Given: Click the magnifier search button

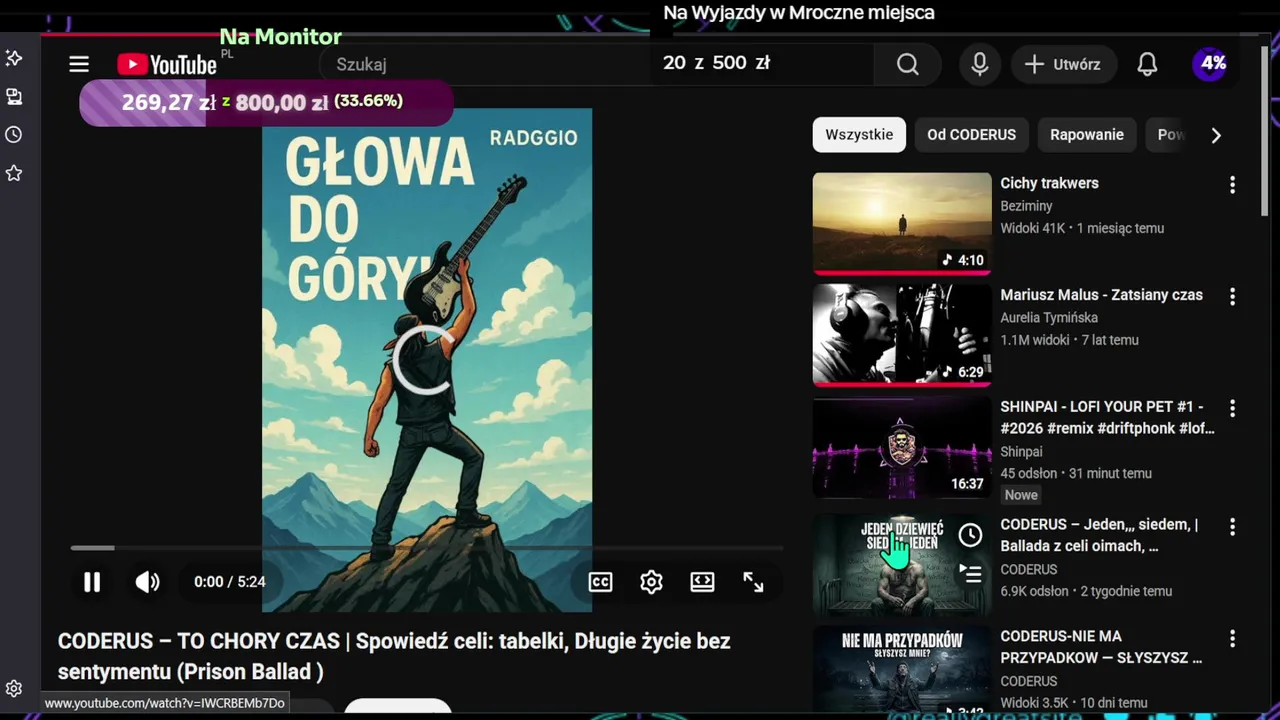Looking at the screenshot, I should pyautogui.click(x=907, y=64).
